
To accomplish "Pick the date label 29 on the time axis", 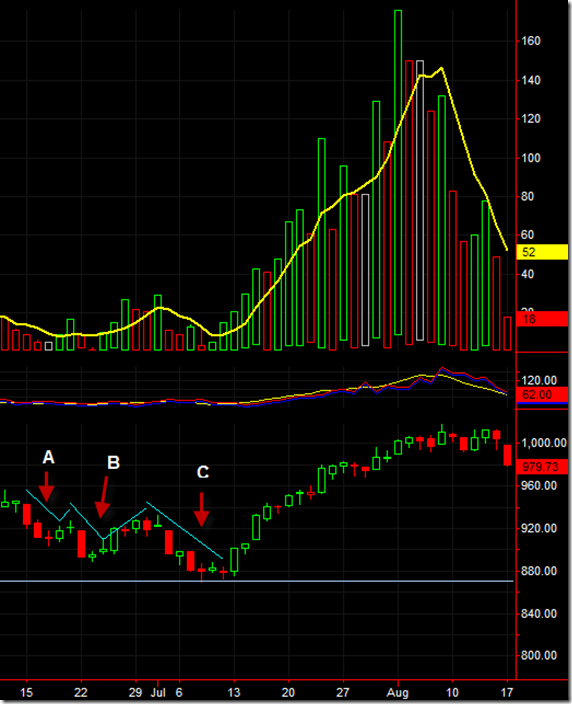I will point(135,693).
